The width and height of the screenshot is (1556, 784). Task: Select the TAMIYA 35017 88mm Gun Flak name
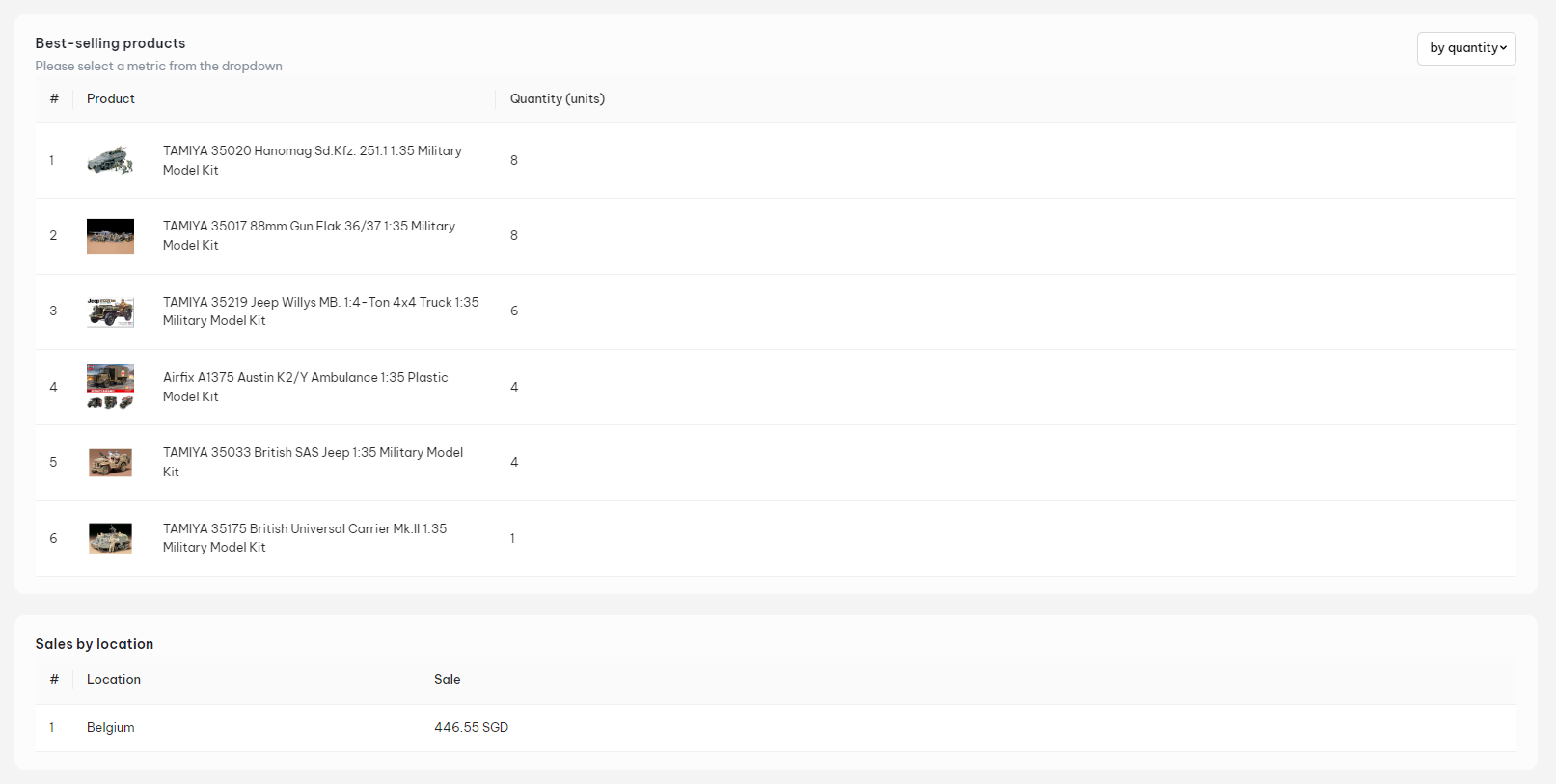point(309,235)
